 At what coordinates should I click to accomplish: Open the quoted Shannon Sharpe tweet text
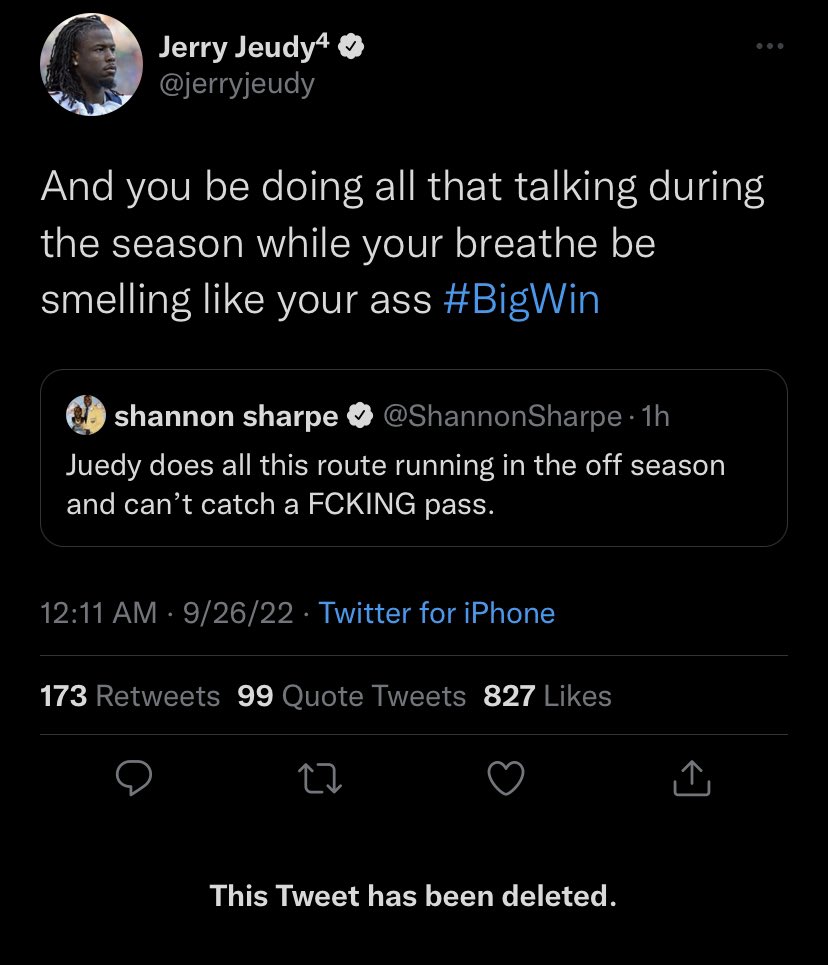click(x=395, y=484)
